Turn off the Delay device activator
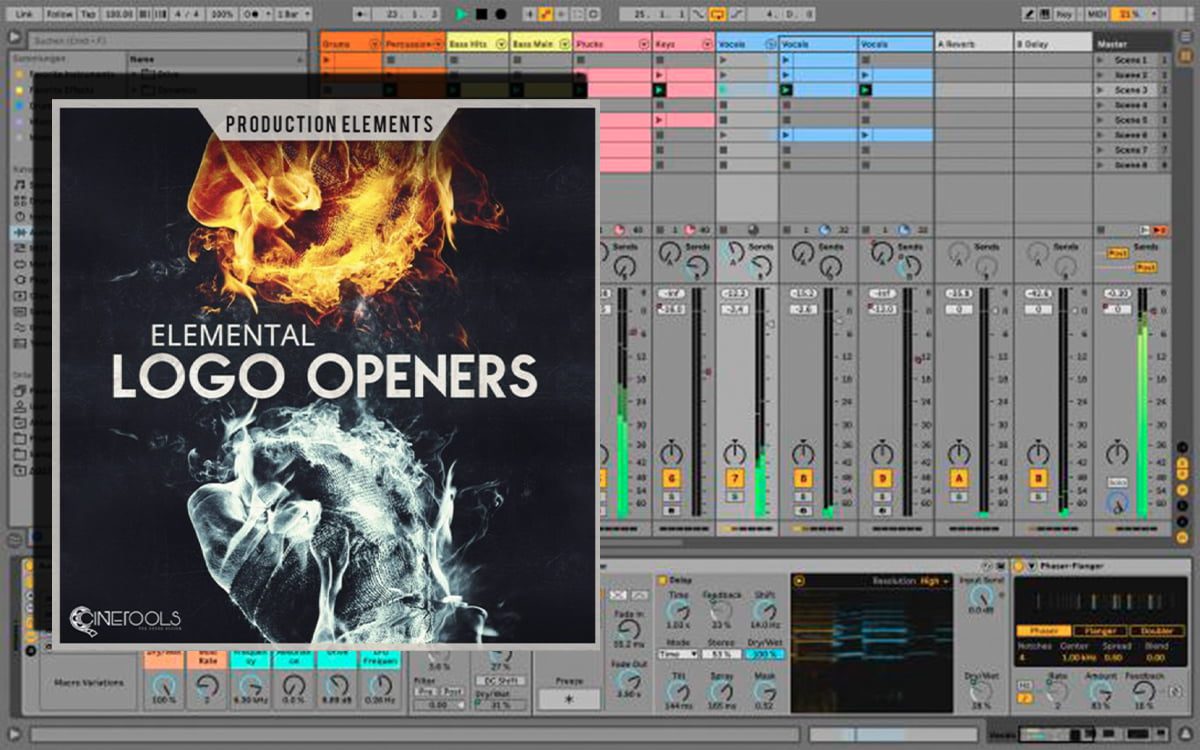 [x=662, y=580]
